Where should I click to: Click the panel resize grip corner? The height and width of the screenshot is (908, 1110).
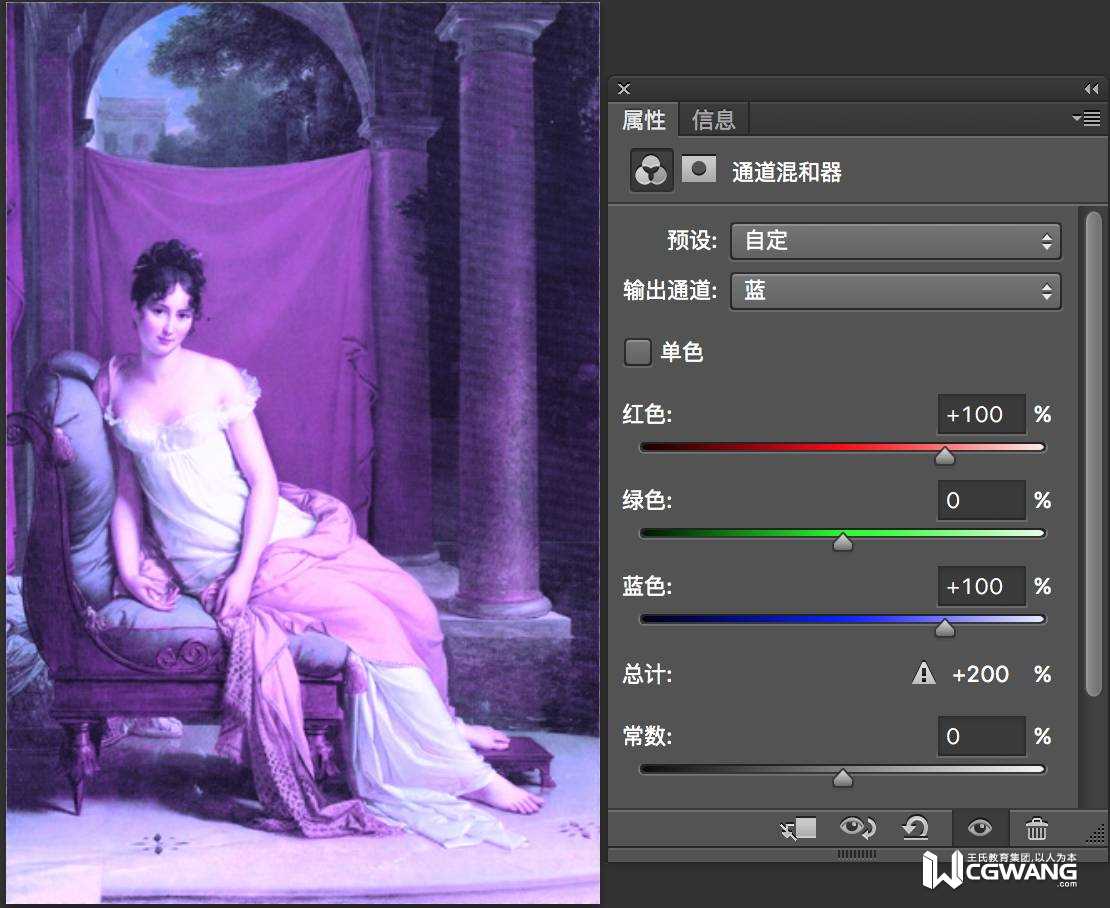[1098, 835]
